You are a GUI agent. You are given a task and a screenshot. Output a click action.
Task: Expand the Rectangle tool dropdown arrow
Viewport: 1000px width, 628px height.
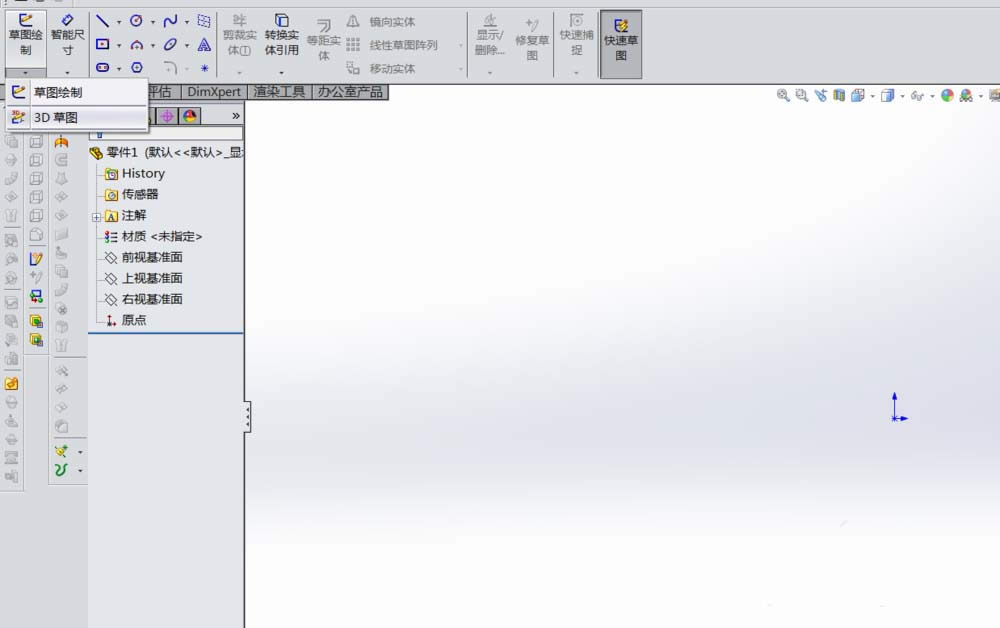click(118, 44)
